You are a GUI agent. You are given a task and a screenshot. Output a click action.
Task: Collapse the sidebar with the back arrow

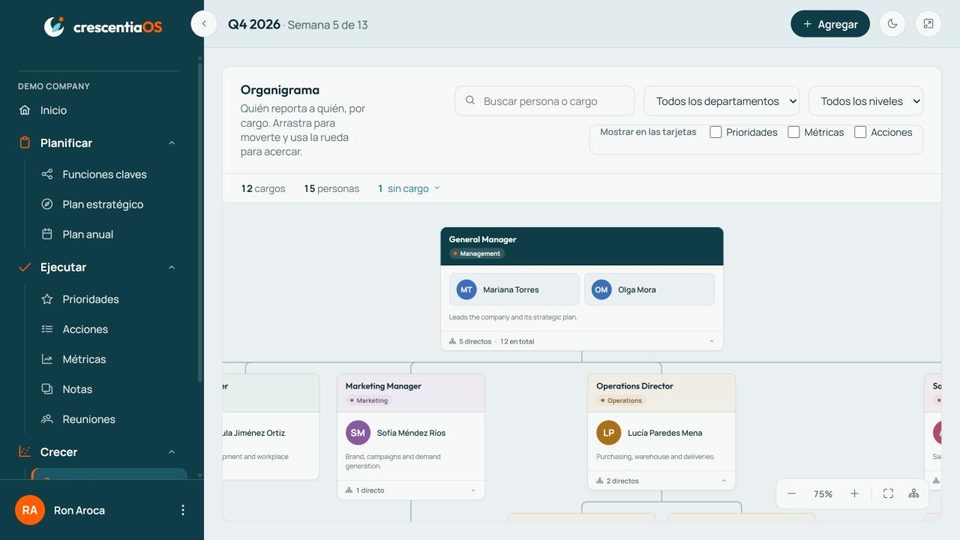204,24
